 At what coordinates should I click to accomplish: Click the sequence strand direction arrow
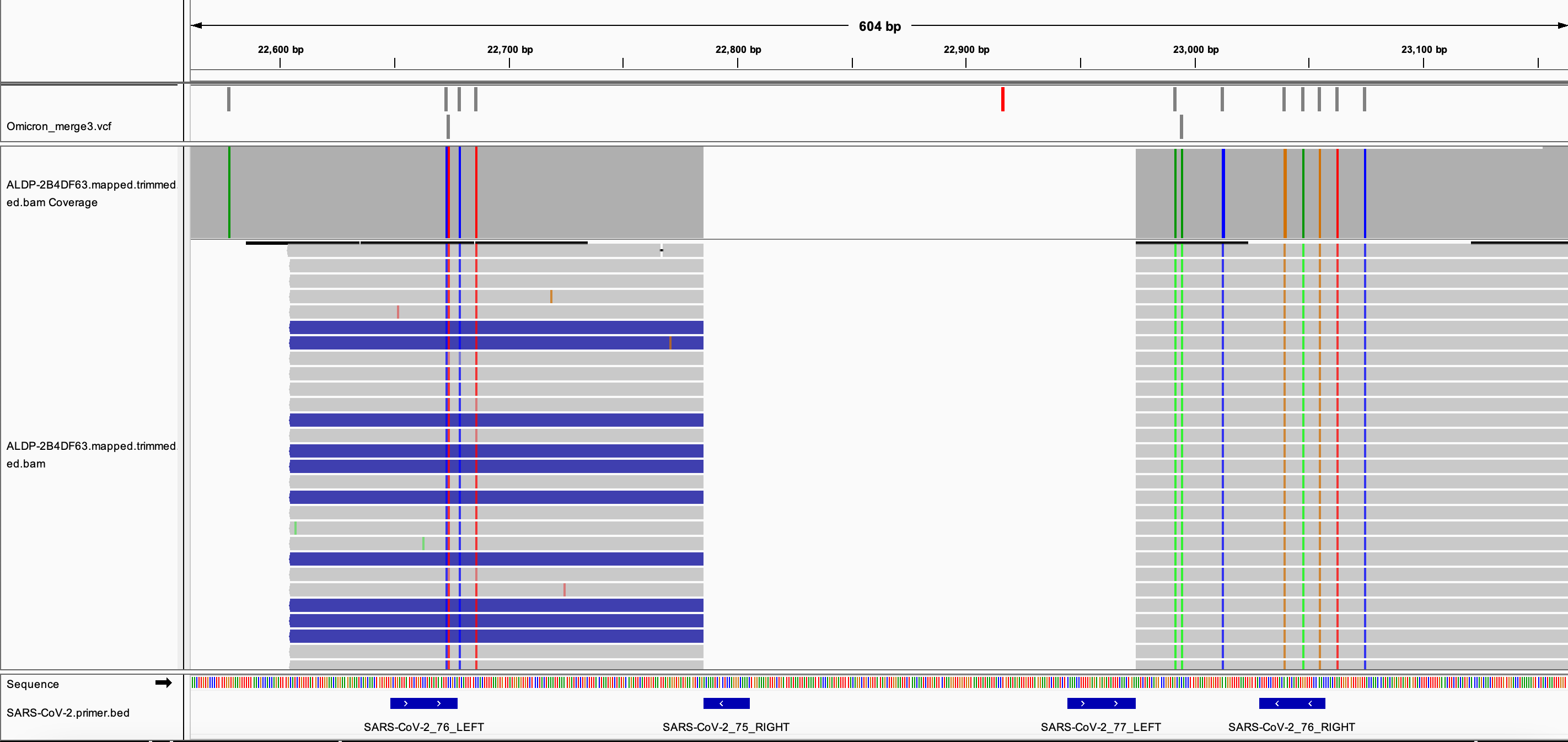pos(163,682)
